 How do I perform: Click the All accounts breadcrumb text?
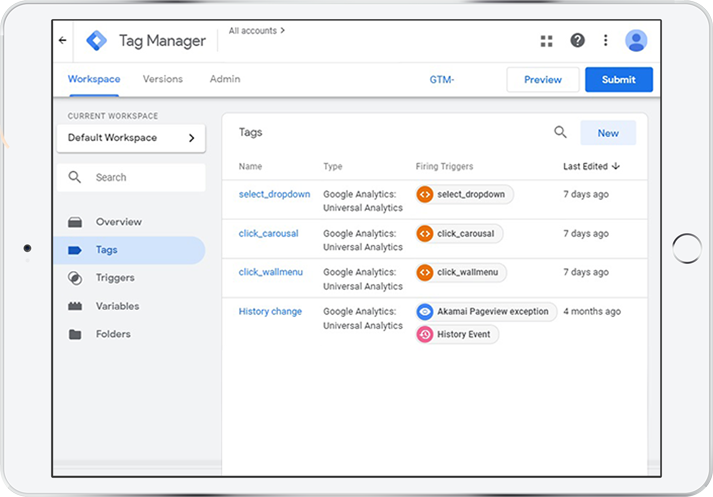pos(253,30)
